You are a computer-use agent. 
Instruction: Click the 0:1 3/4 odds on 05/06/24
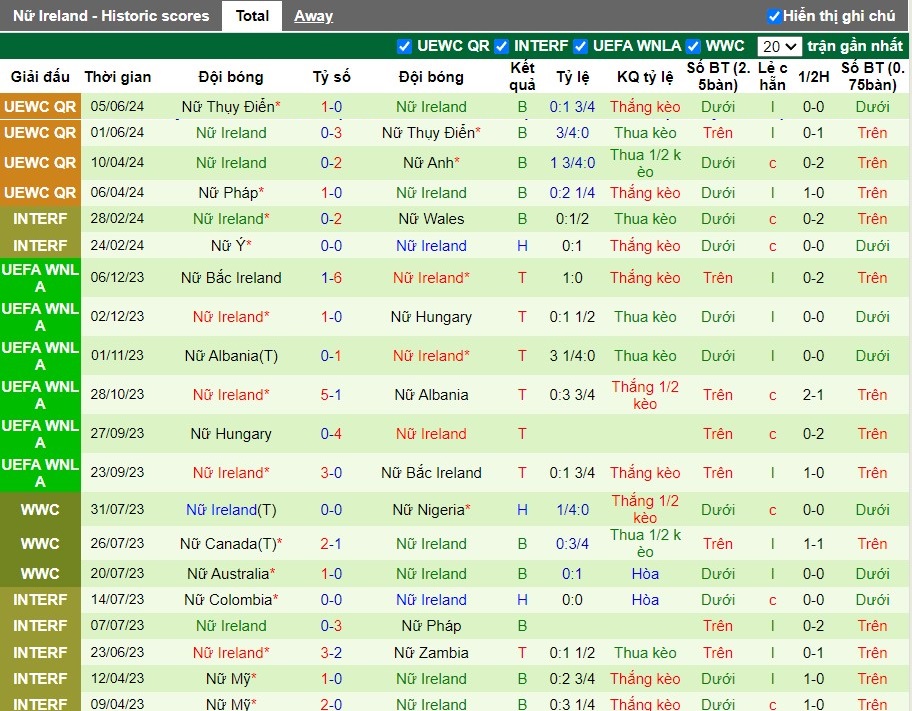click(x=572, y=106)
